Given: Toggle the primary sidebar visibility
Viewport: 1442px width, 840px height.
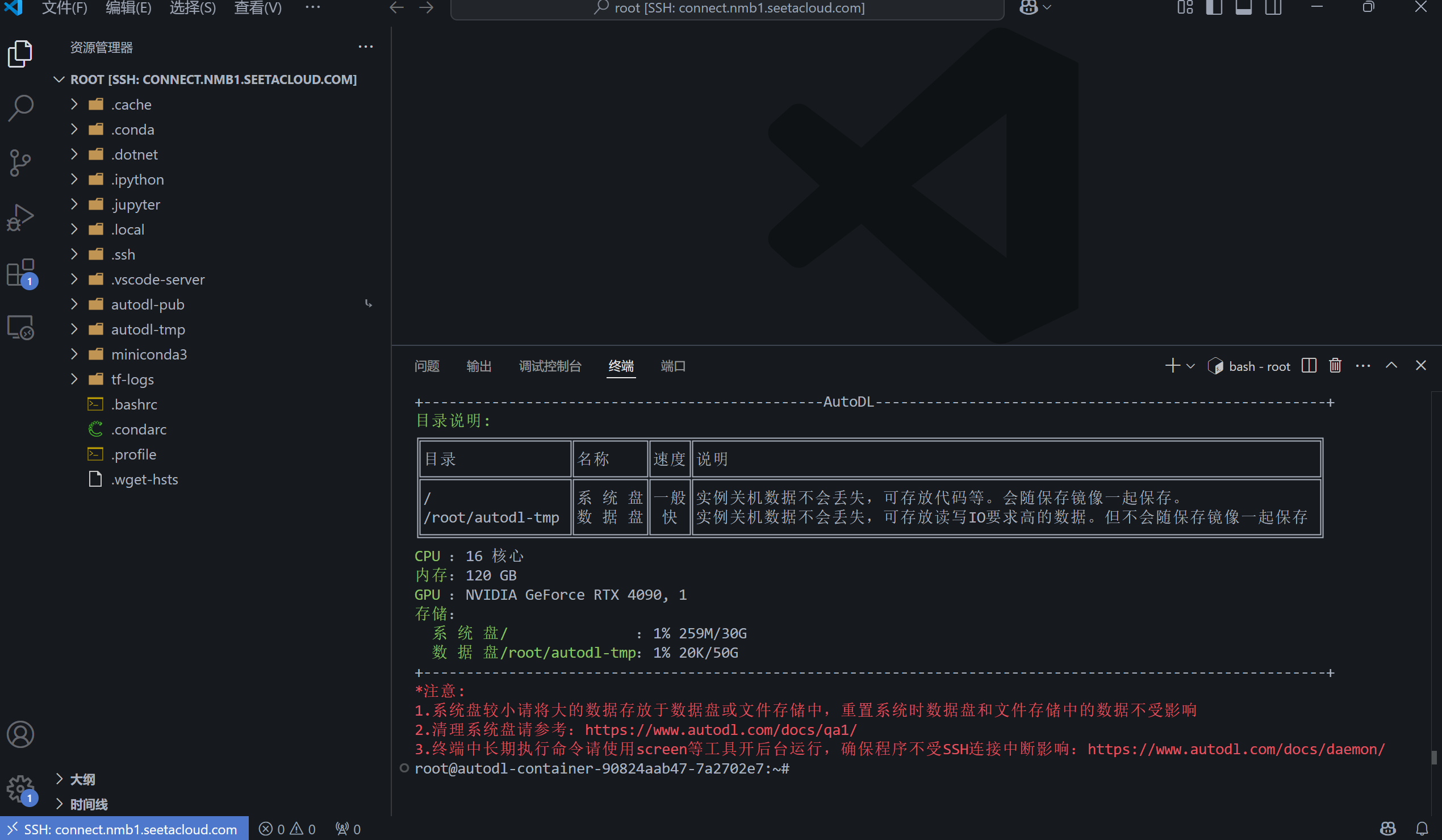Looking at the screenshot, I should tap(1214, 7).
